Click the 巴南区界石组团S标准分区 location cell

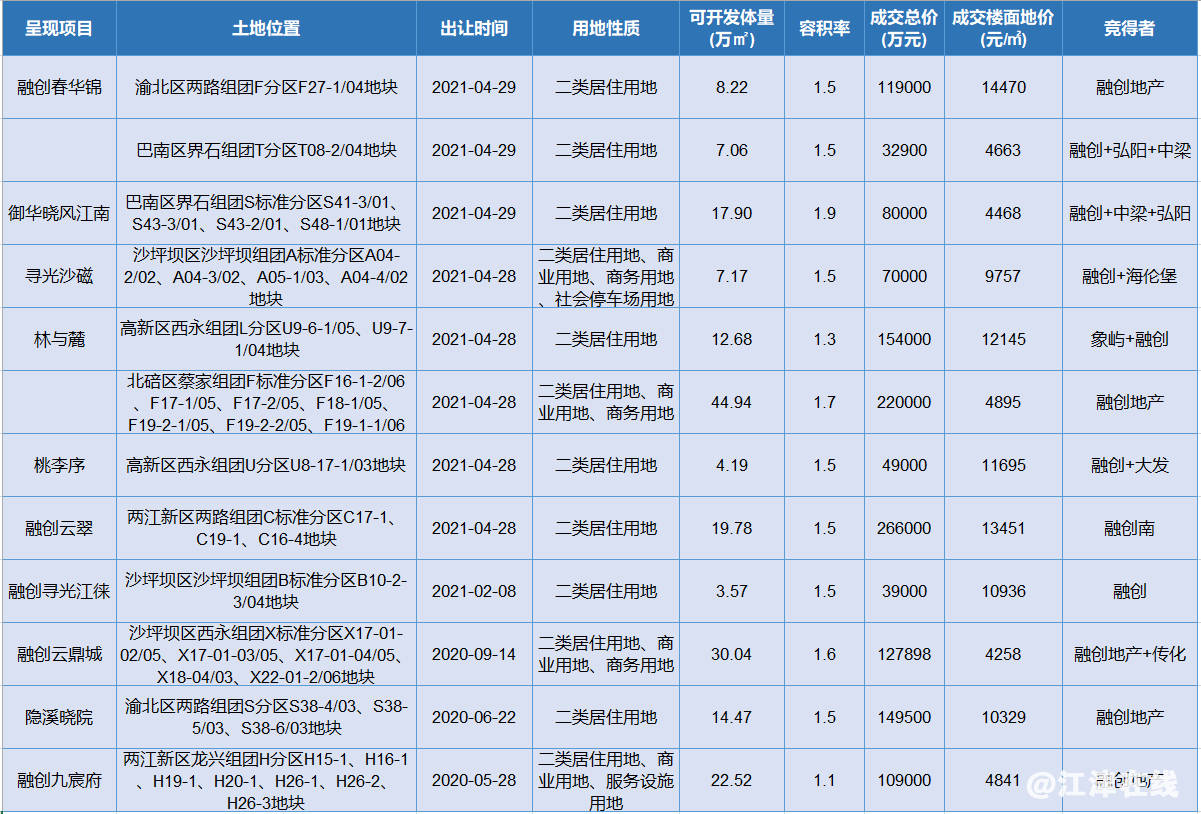coord(266,213)
